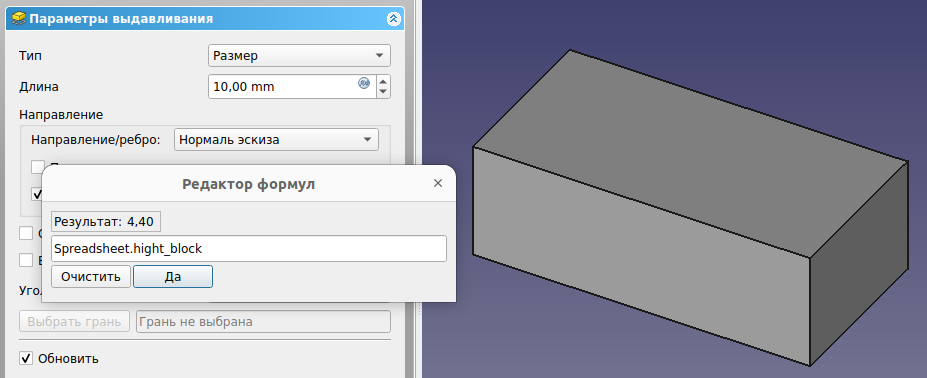
Task: Click the Длина field with 10,00 mm
Action: 292,86
